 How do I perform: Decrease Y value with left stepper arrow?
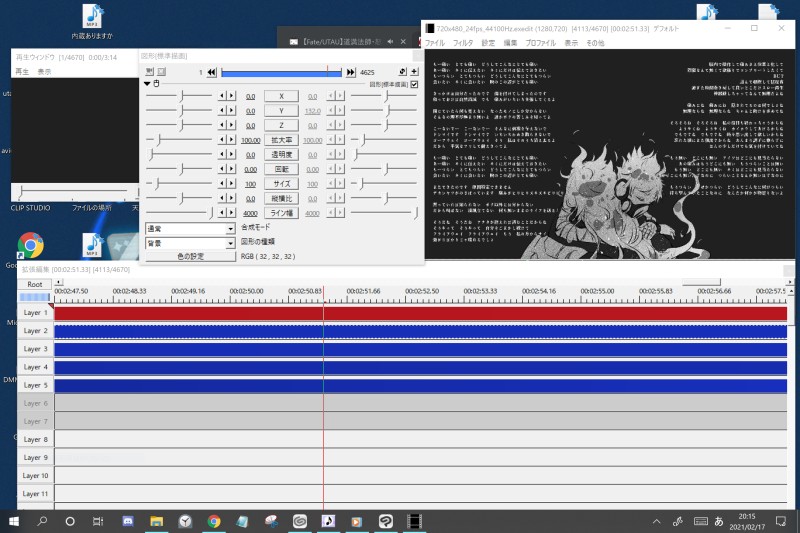(221, 111)
